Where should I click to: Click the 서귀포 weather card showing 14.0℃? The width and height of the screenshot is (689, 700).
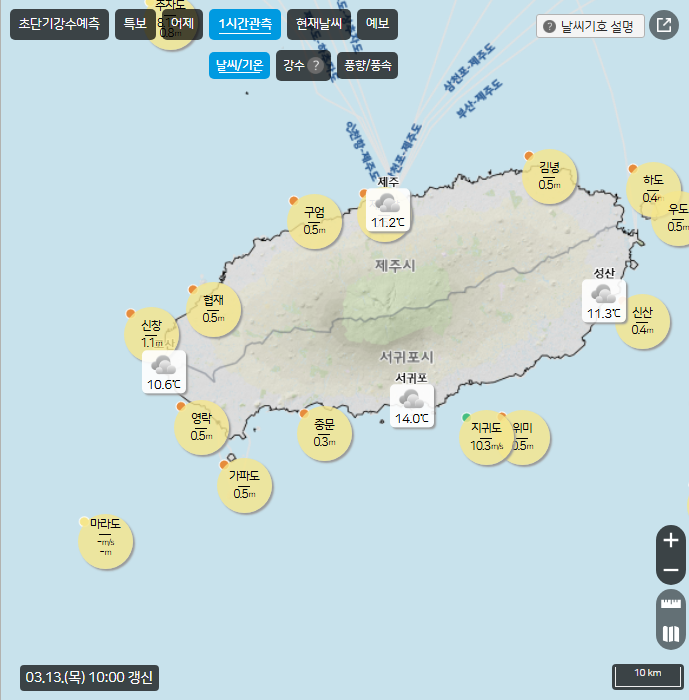(412, 406)
